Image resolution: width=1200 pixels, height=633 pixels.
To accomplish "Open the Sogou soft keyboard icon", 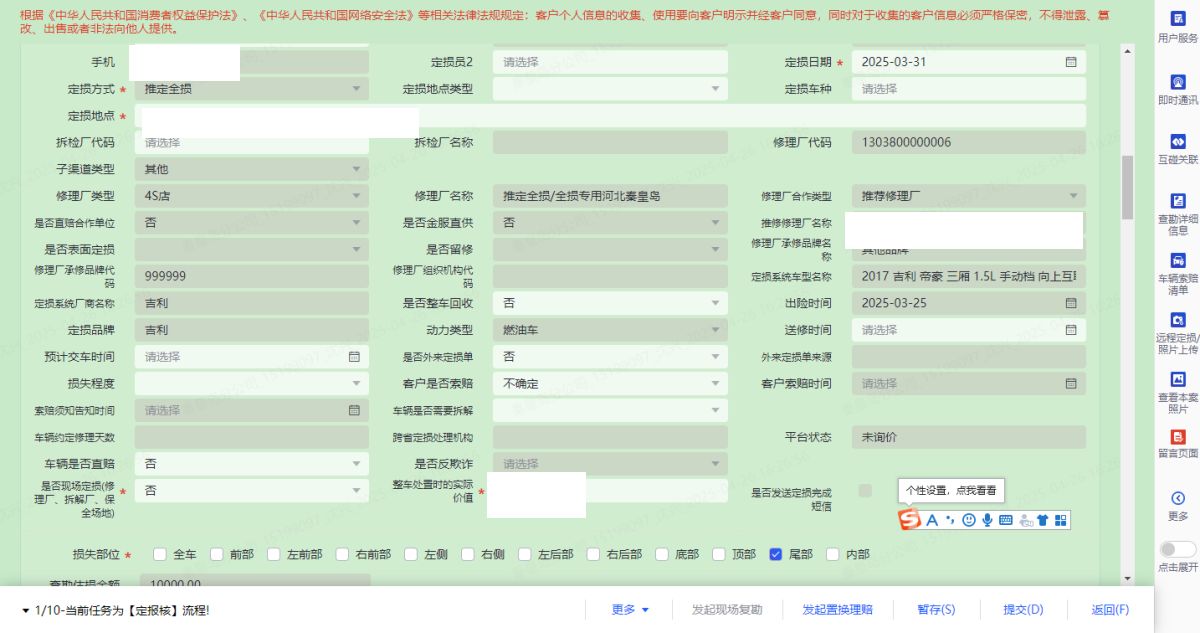I will (1006, 520).
